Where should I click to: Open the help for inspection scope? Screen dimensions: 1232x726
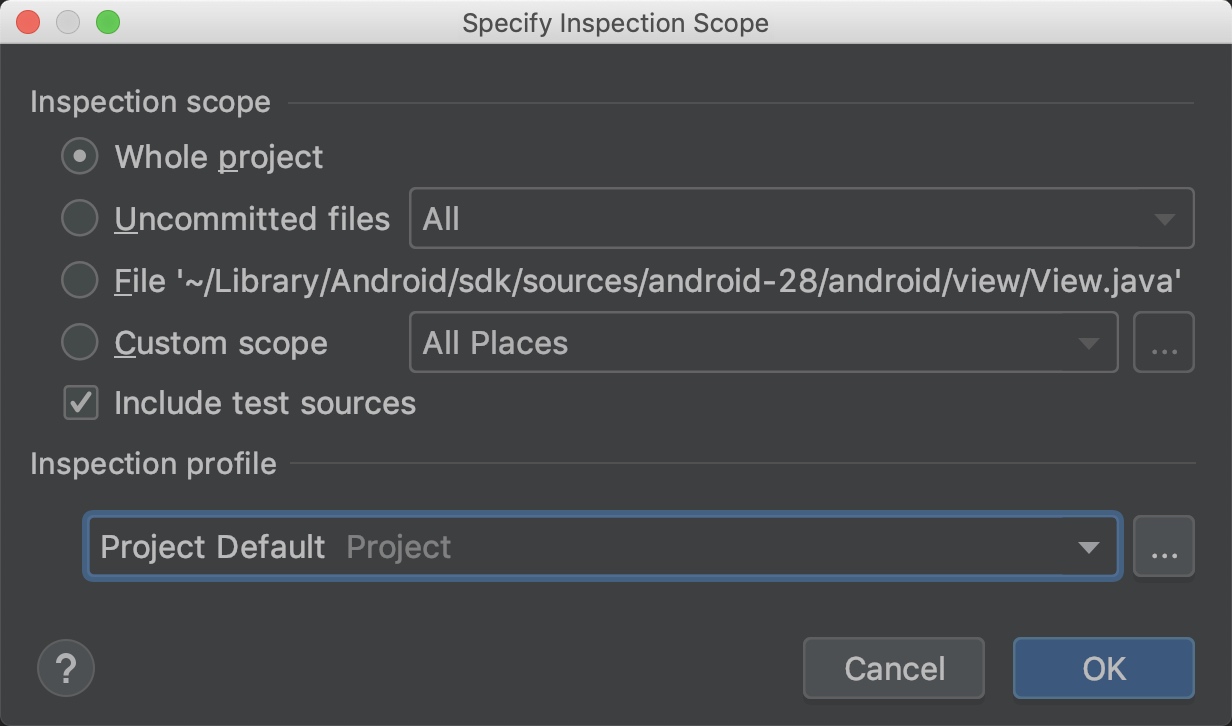tap(65, 667)
